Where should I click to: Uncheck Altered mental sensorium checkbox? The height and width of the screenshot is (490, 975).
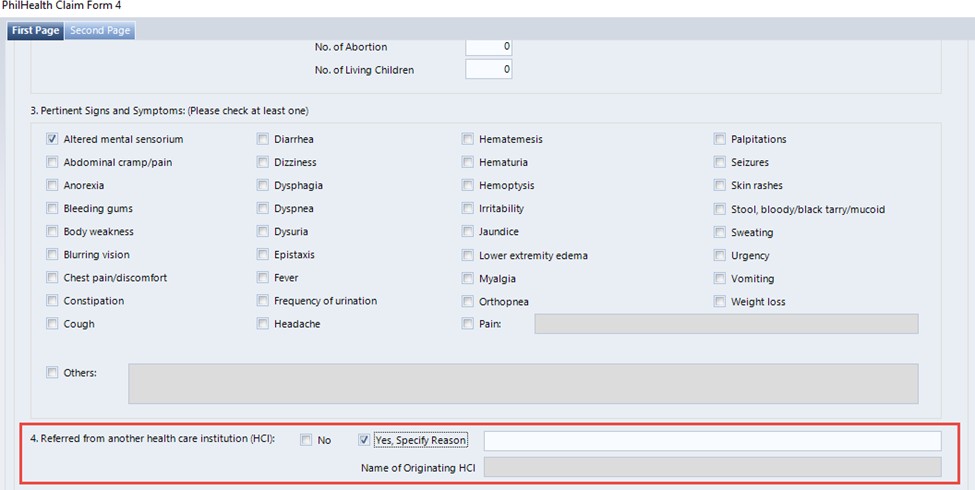tap(53, 140)
